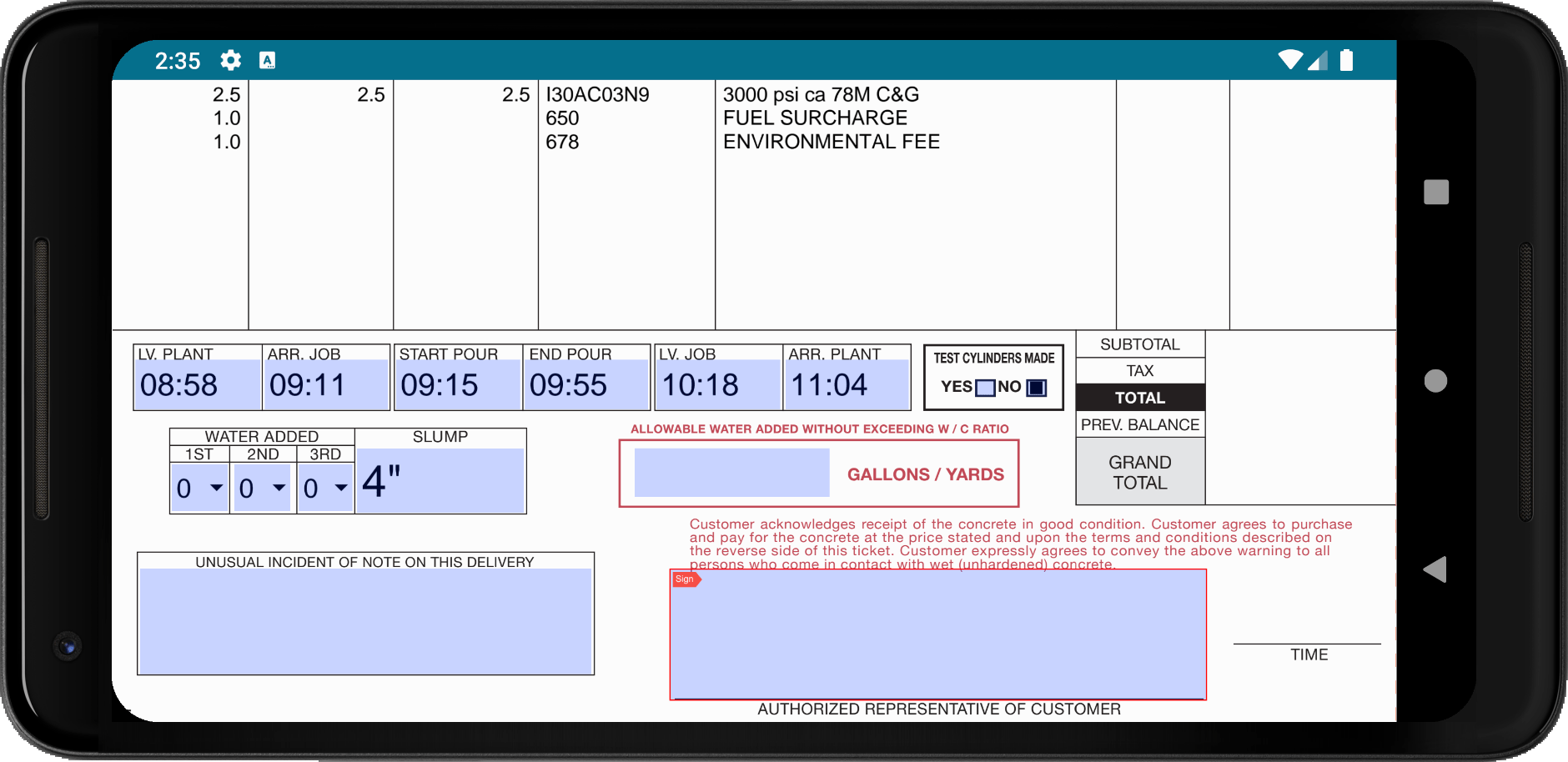Open Settings from the gear icon in status bar
This screenshot has height=762, width=1568.
pyautogui.click(x=230, y=60)
